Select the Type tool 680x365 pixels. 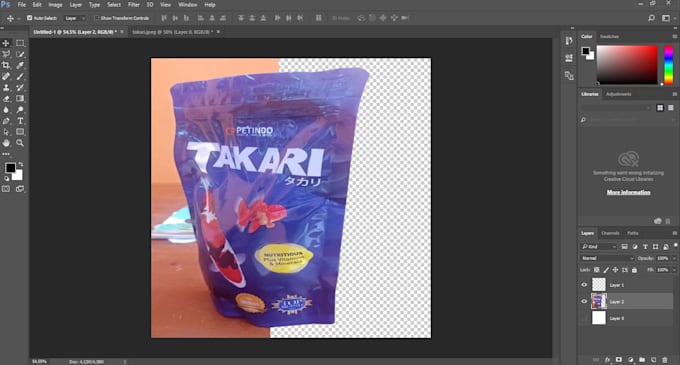tap(20, 121)
